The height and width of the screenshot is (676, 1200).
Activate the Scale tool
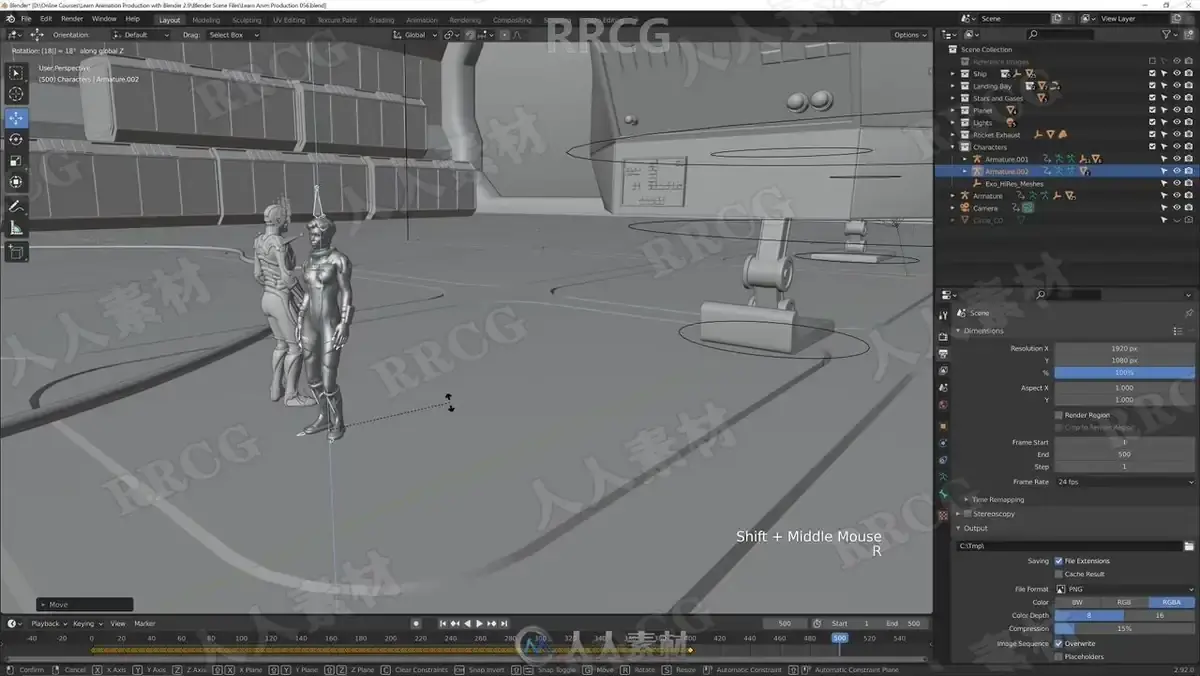16,161
